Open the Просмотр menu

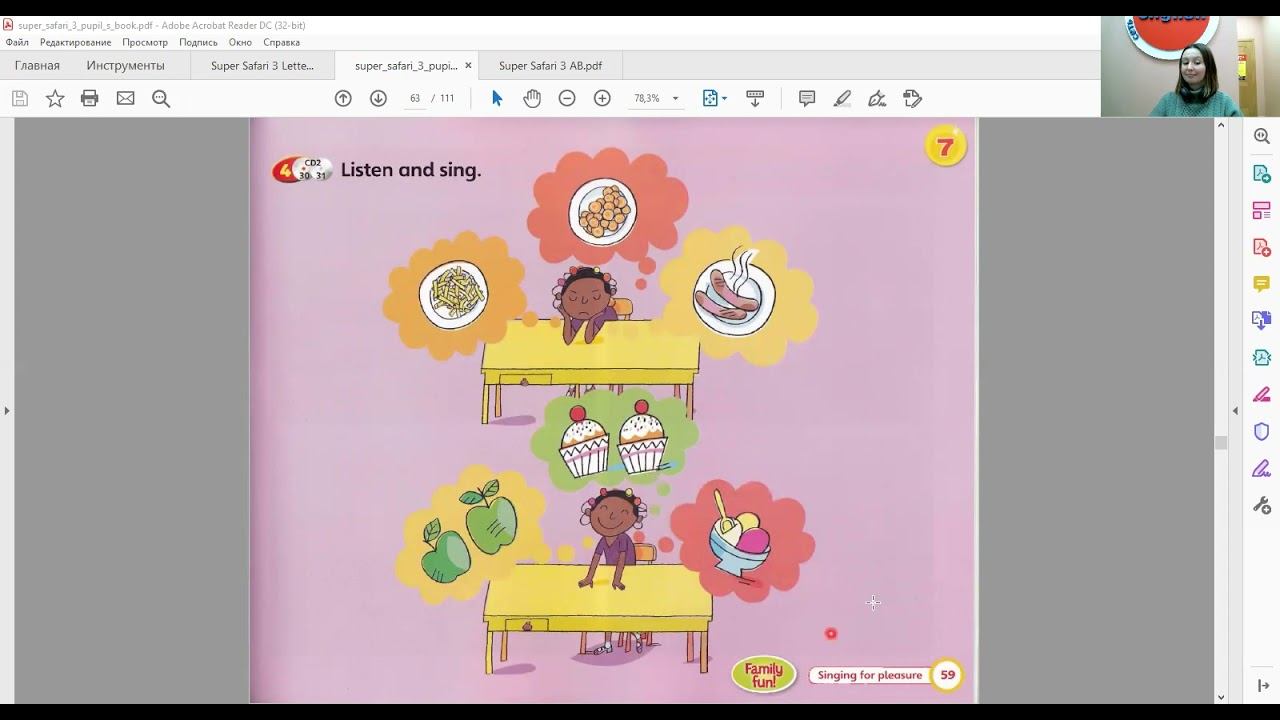(x=145, y=42)
